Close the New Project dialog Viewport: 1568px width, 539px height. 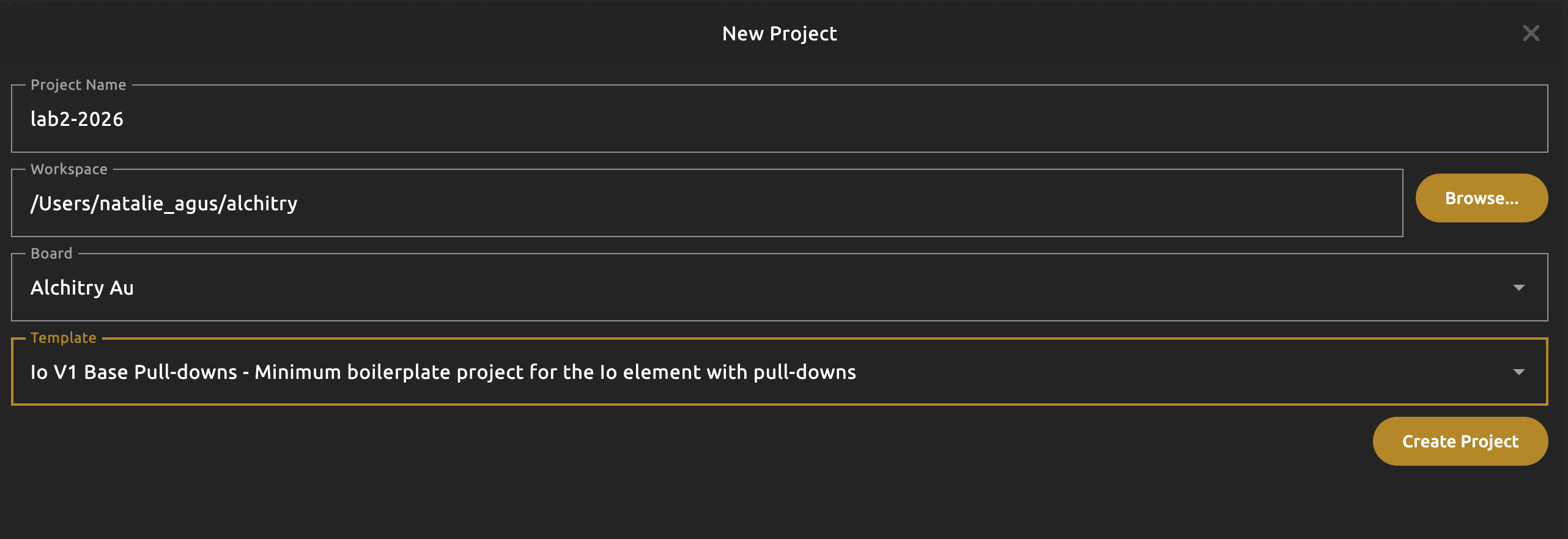(x=1531, y=33)
